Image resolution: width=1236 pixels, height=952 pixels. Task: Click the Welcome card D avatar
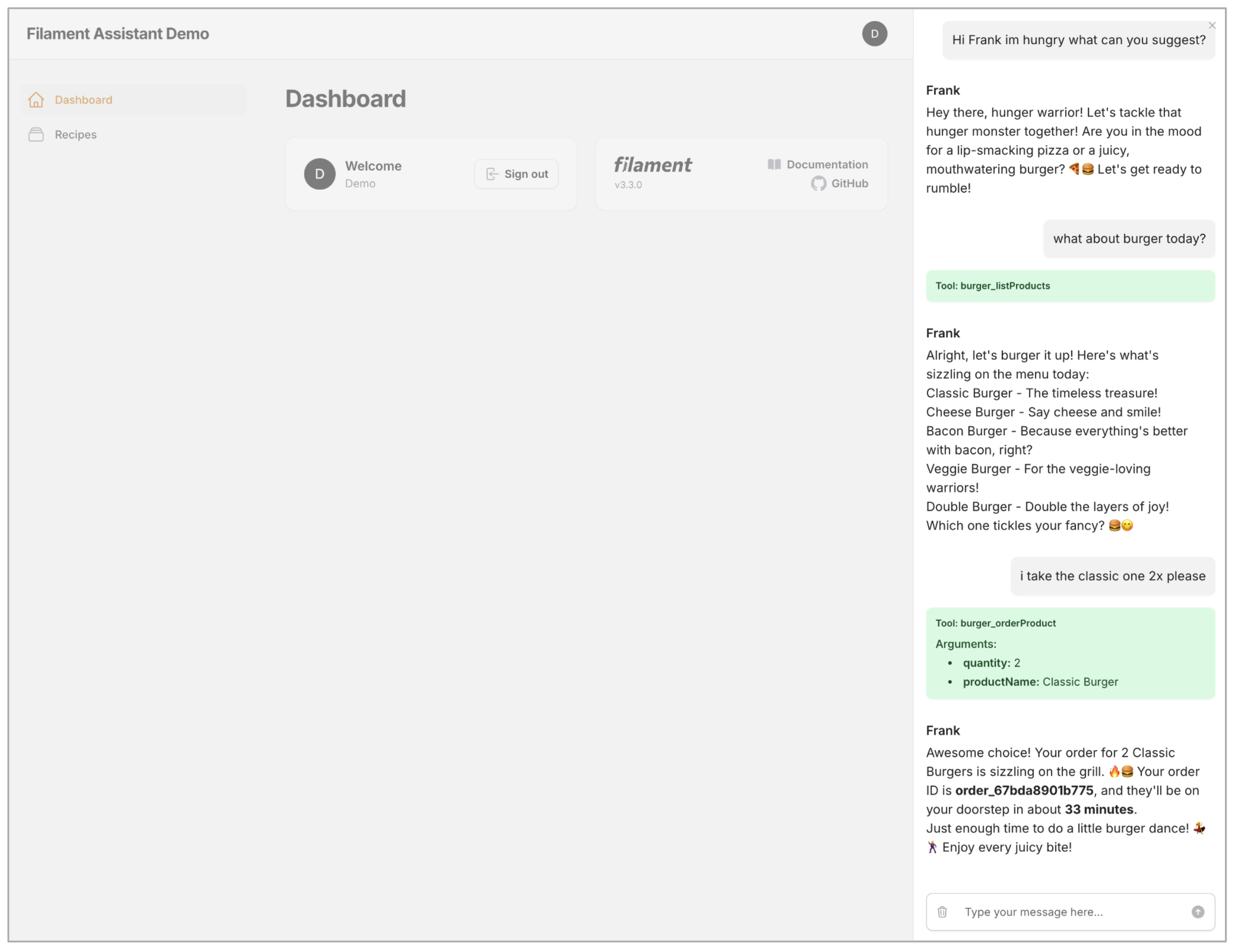[320, 174]
